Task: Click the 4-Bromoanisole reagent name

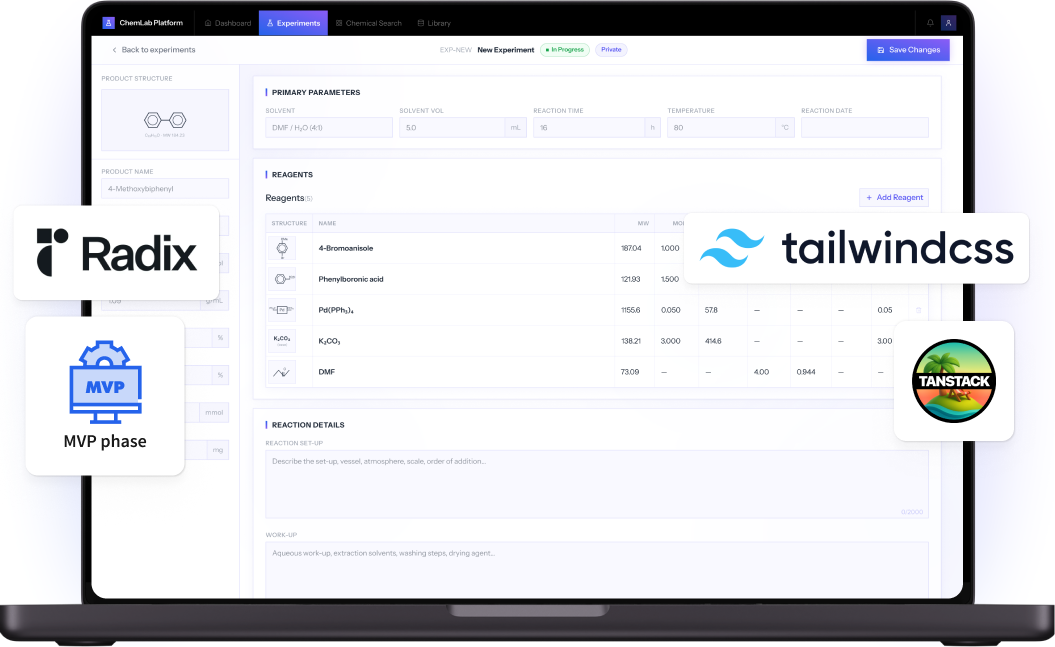Action: (346, 248)
